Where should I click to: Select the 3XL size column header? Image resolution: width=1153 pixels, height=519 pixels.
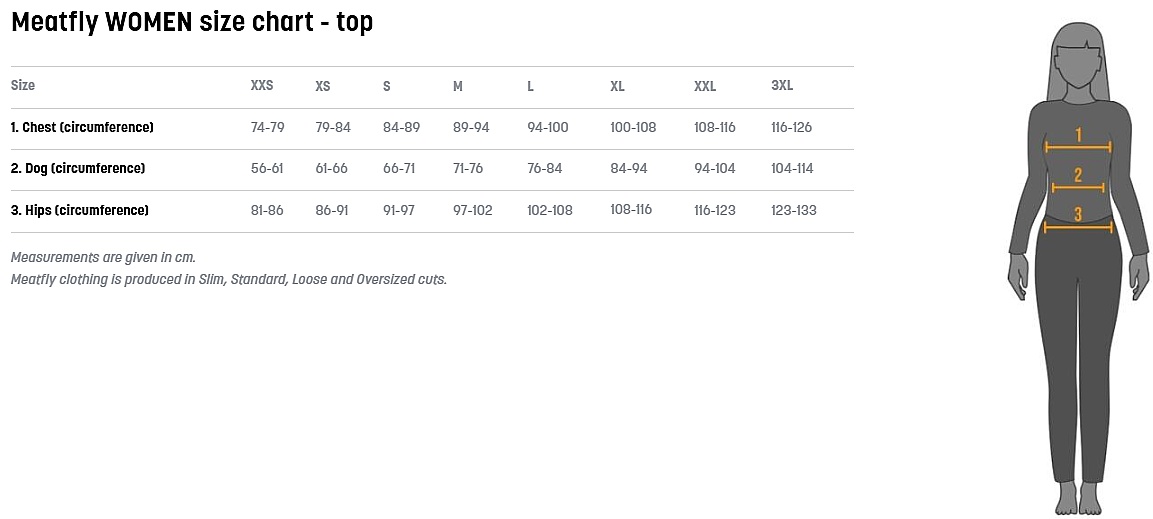point(782,86)
